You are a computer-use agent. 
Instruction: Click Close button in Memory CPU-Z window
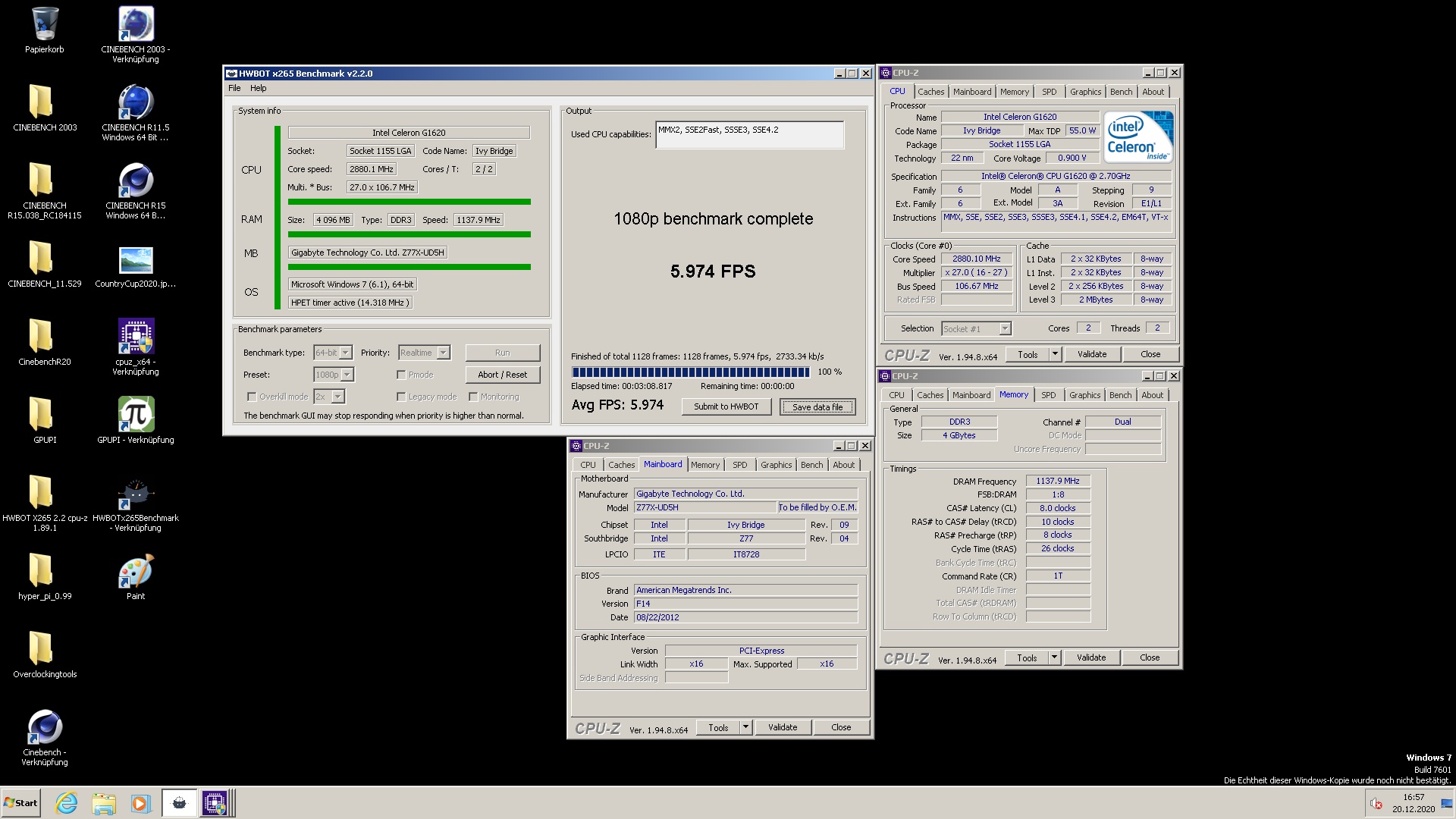point(1150,657)
